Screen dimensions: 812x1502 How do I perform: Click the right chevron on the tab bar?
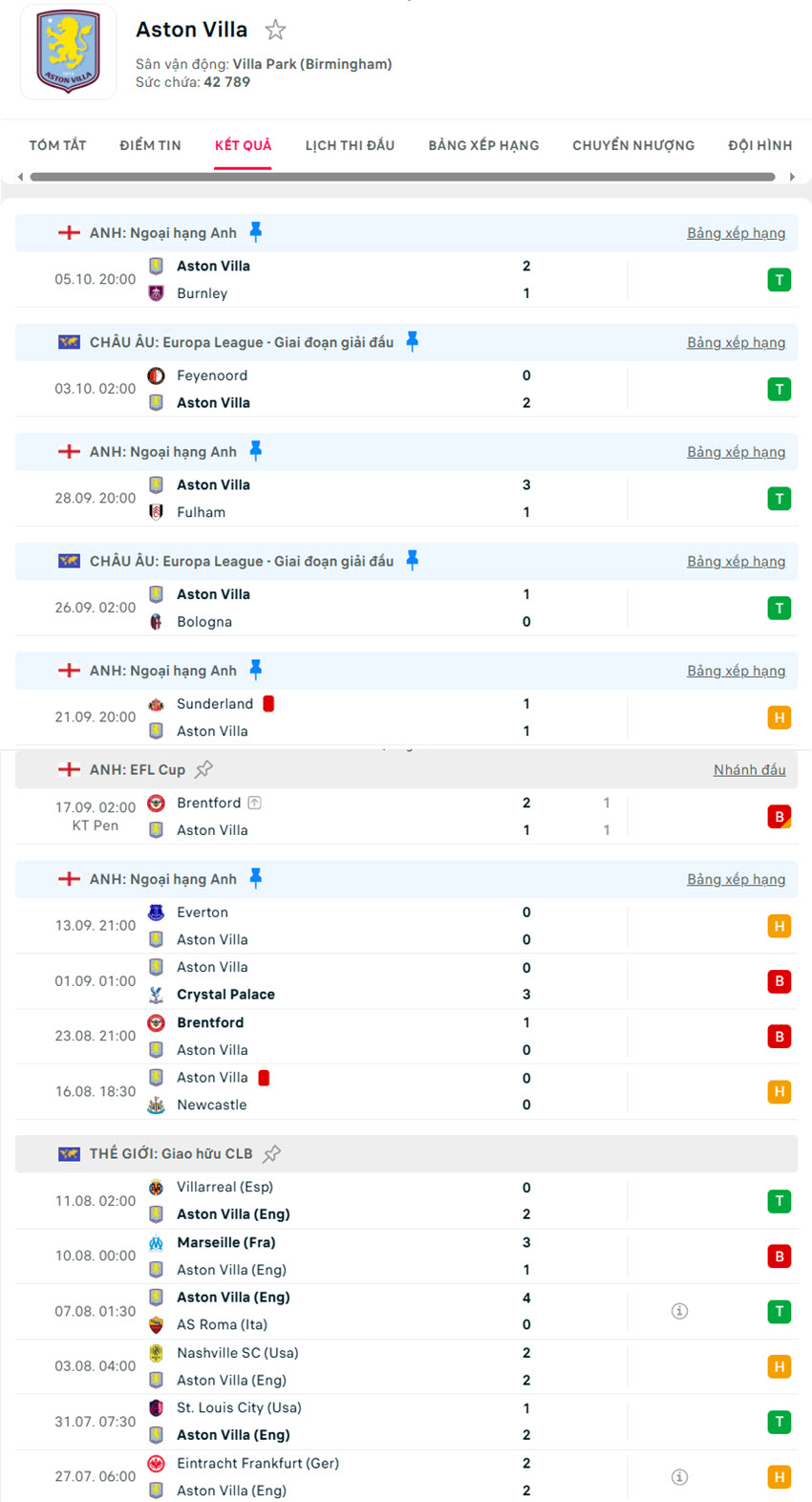pos(792,176)
